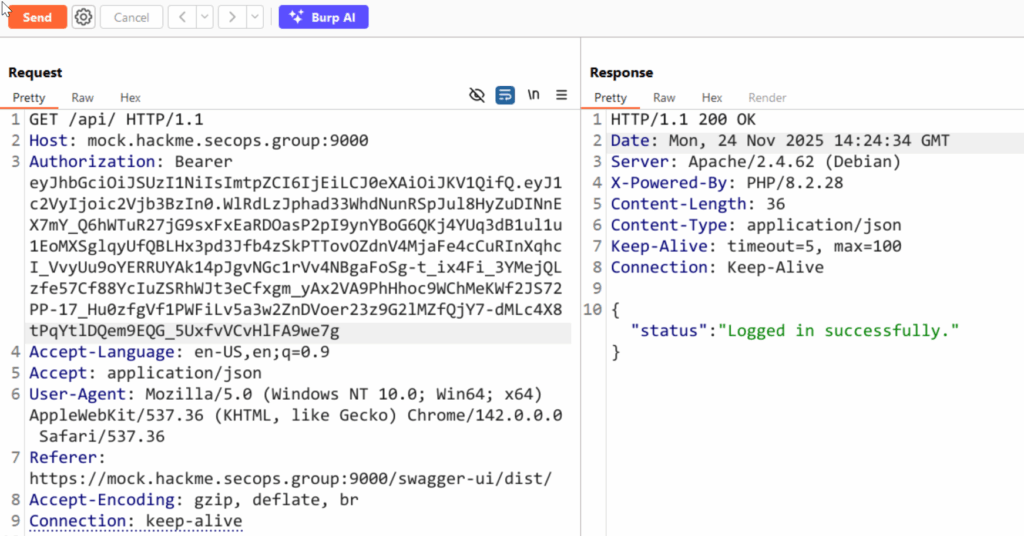Expand the forward history dropdown arrow
The image size is (1024, 536).
click(254, 17)
